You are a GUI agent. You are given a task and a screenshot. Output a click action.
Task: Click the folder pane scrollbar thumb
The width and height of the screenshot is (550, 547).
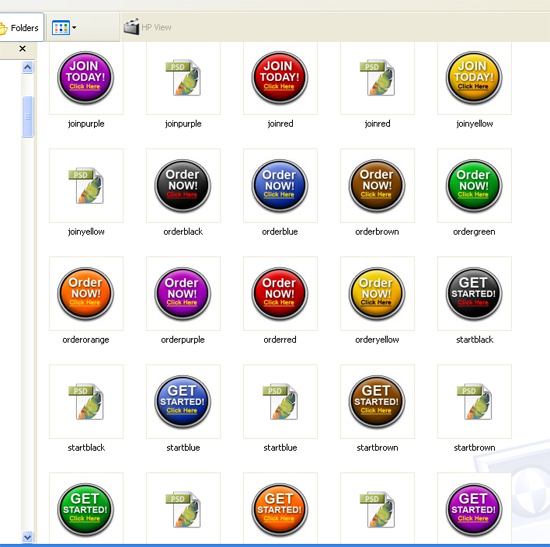pos(28,116)
